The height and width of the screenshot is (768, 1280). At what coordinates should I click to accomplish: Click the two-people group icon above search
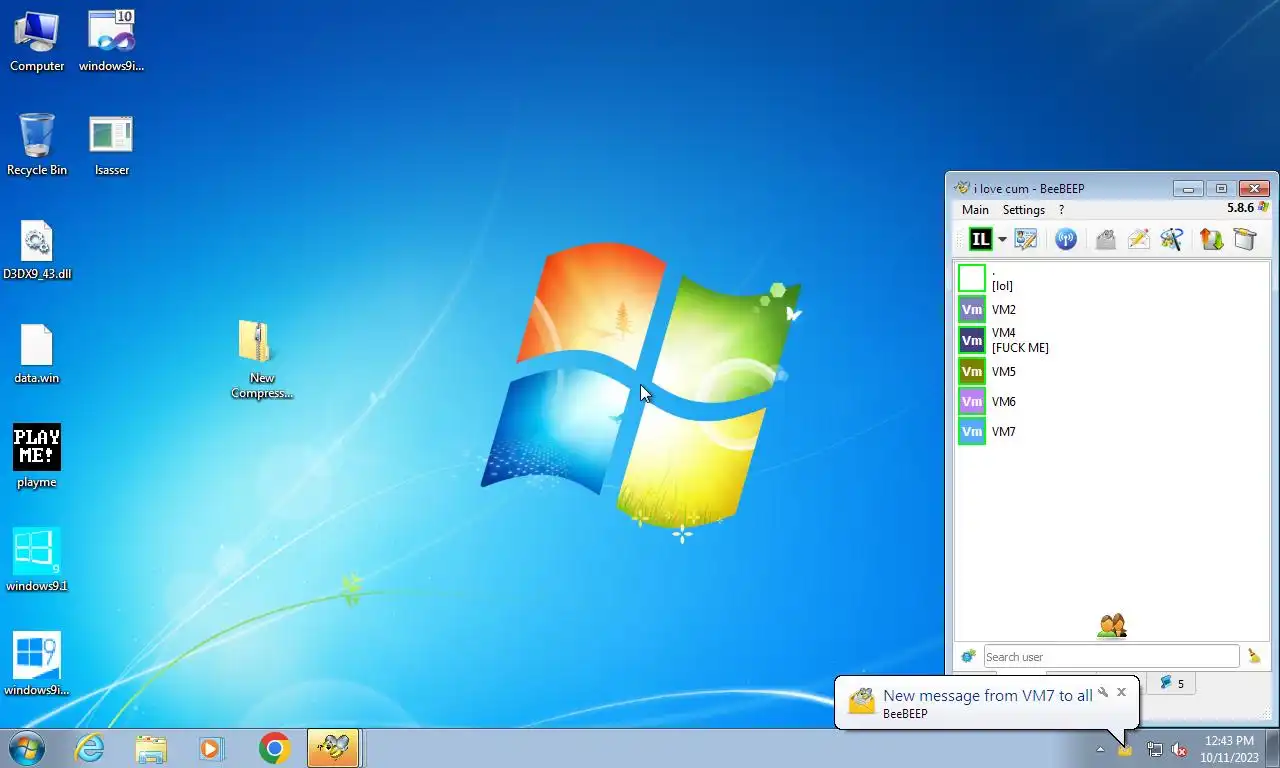(1112, 626)
